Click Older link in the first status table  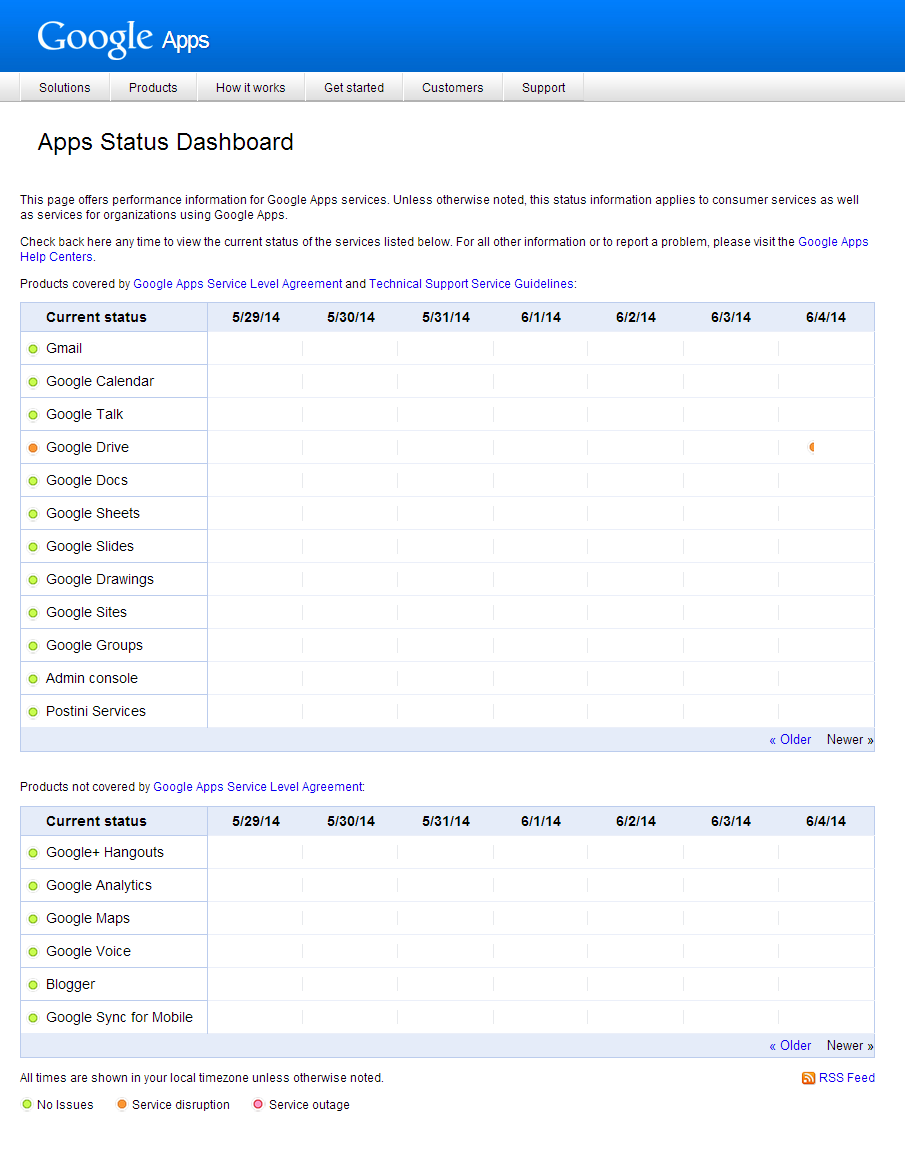tap(790, 739)
